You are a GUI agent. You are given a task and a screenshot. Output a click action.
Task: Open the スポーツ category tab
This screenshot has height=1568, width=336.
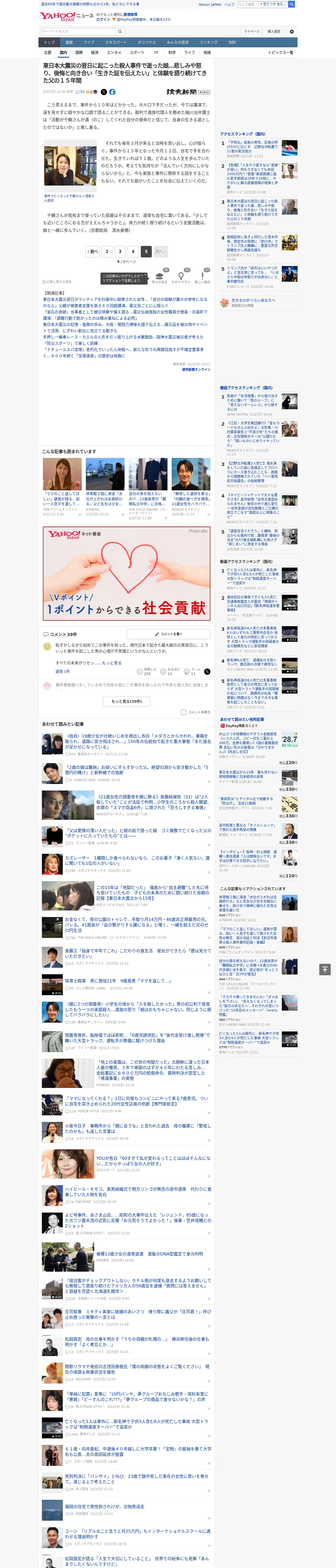point(137,52)
